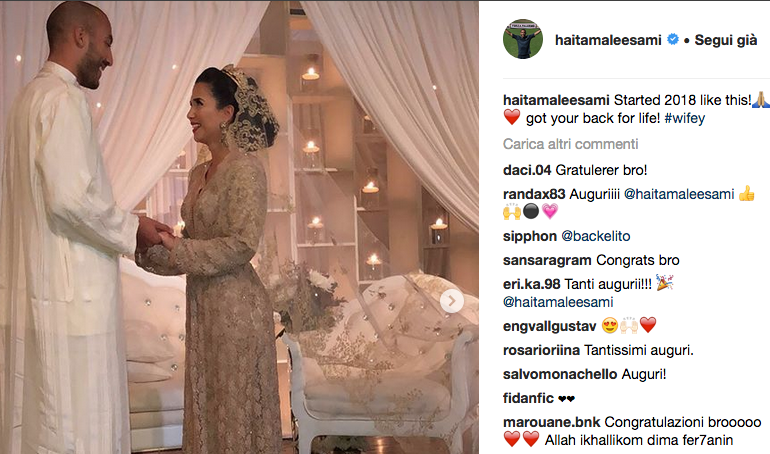Load more comments via Carica altri commenti
The image size is (770, 454).
571,144
